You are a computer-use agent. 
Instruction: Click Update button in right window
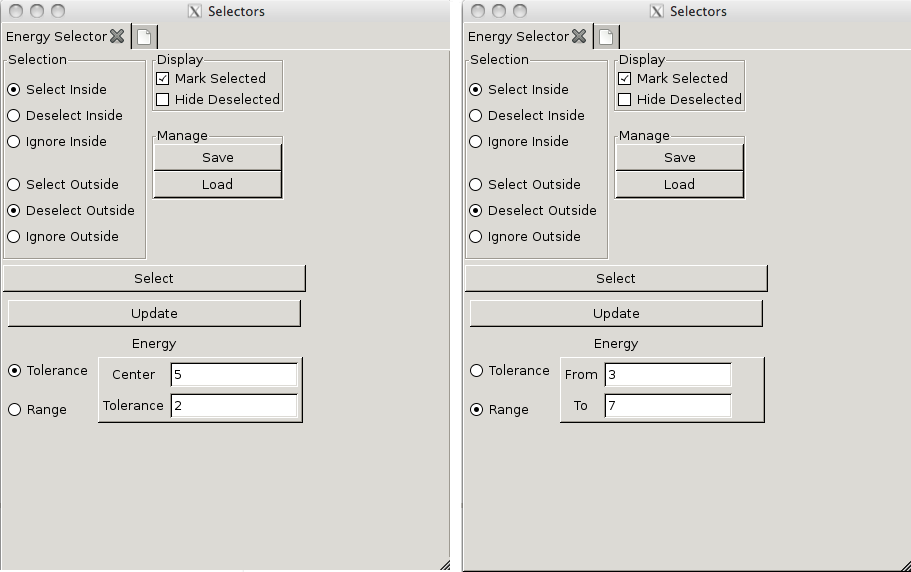pyautogui.click(x=616, y=314)
